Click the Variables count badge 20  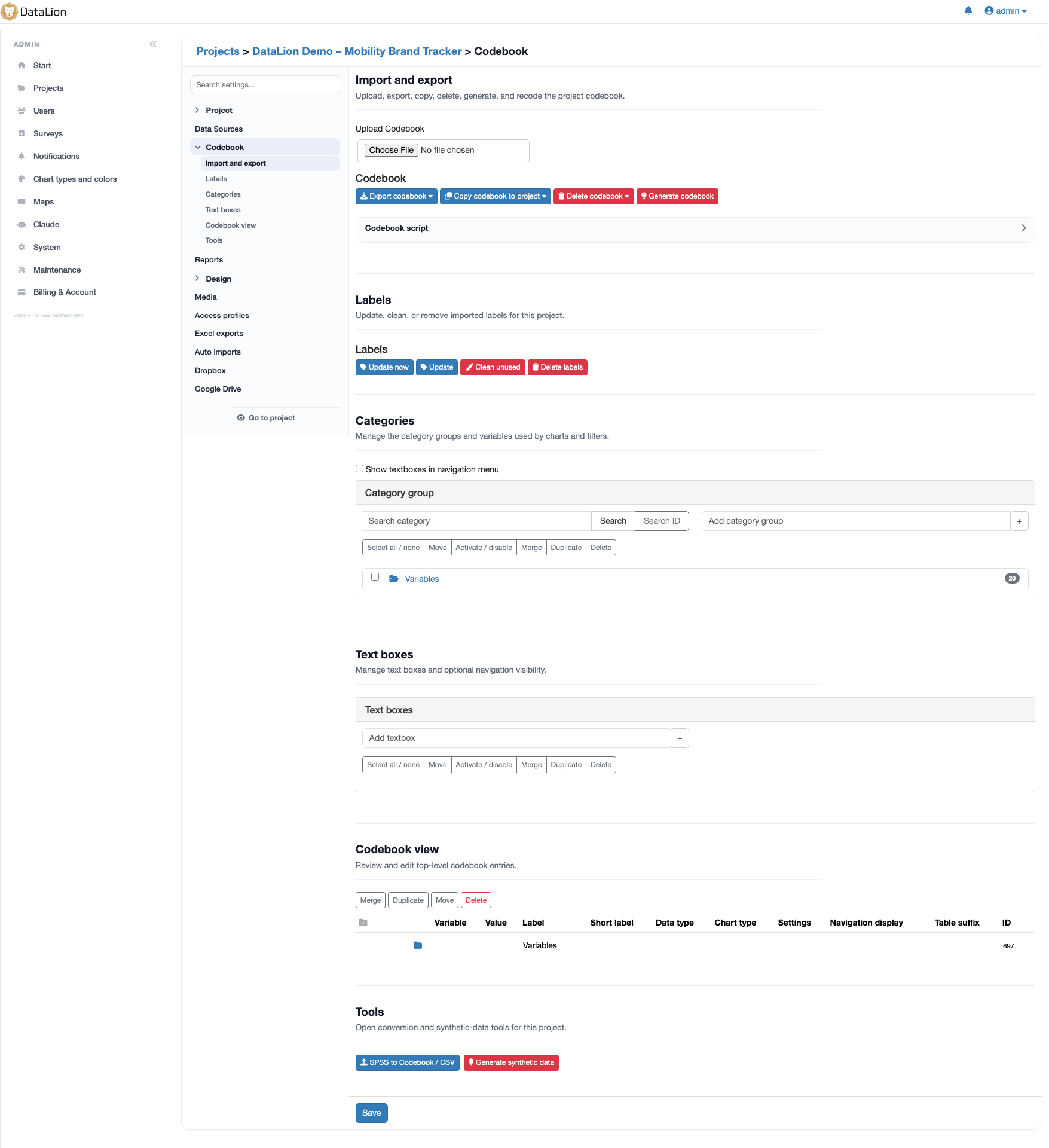[1012, 579]
